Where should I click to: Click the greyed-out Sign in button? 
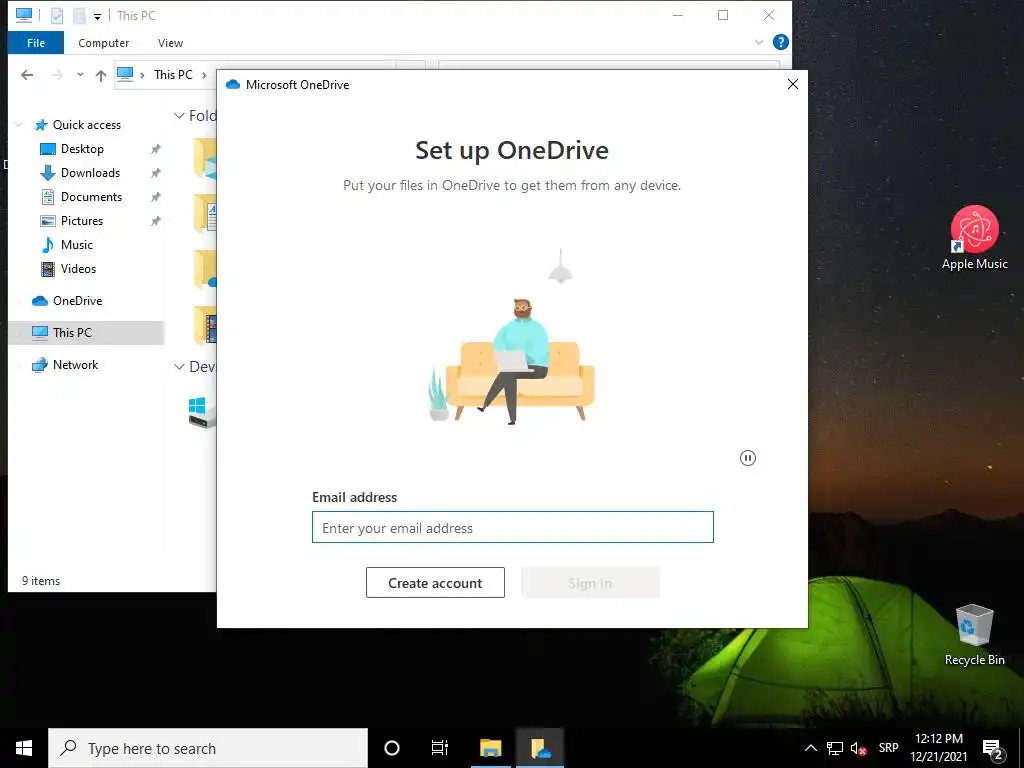[590, 583]
